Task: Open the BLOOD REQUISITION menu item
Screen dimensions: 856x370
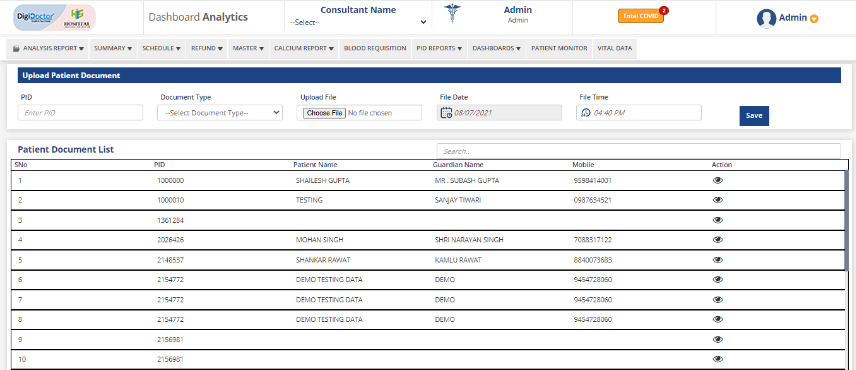Action: click(x=375, y=48)
